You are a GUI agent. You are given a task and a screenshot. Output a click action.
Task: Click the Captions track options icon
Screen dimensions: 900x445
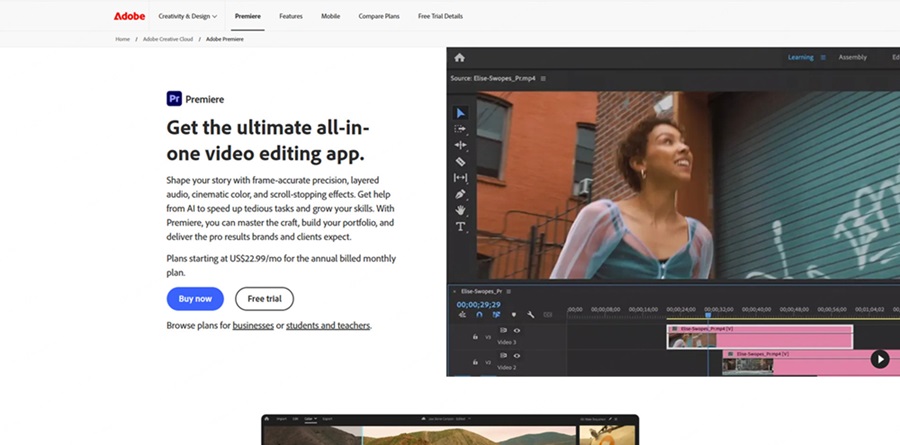(x=548, y=315)
